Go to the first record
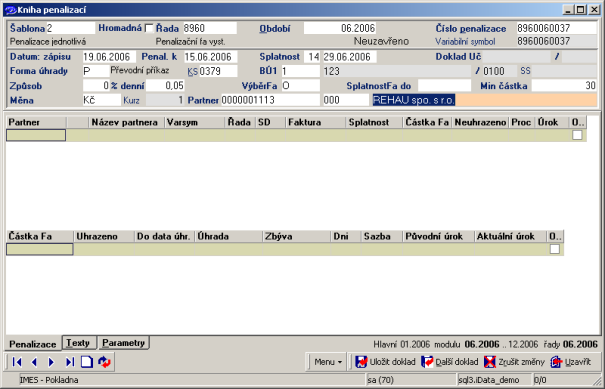This screenshot has width=605, height=389. pos(17,362)
